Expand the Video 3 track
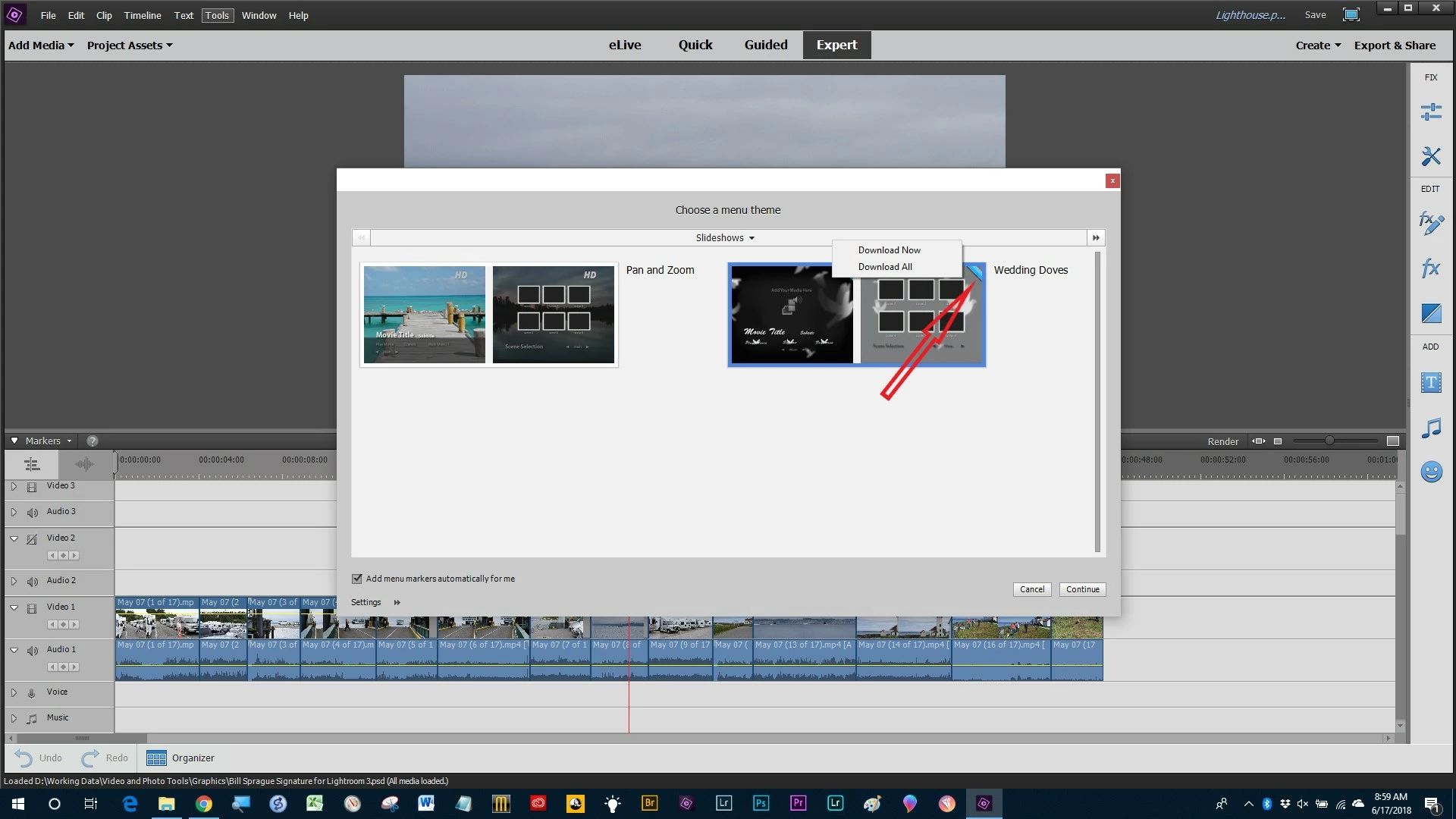This screenshot has height=819, width=1456. tap(14, 486)
